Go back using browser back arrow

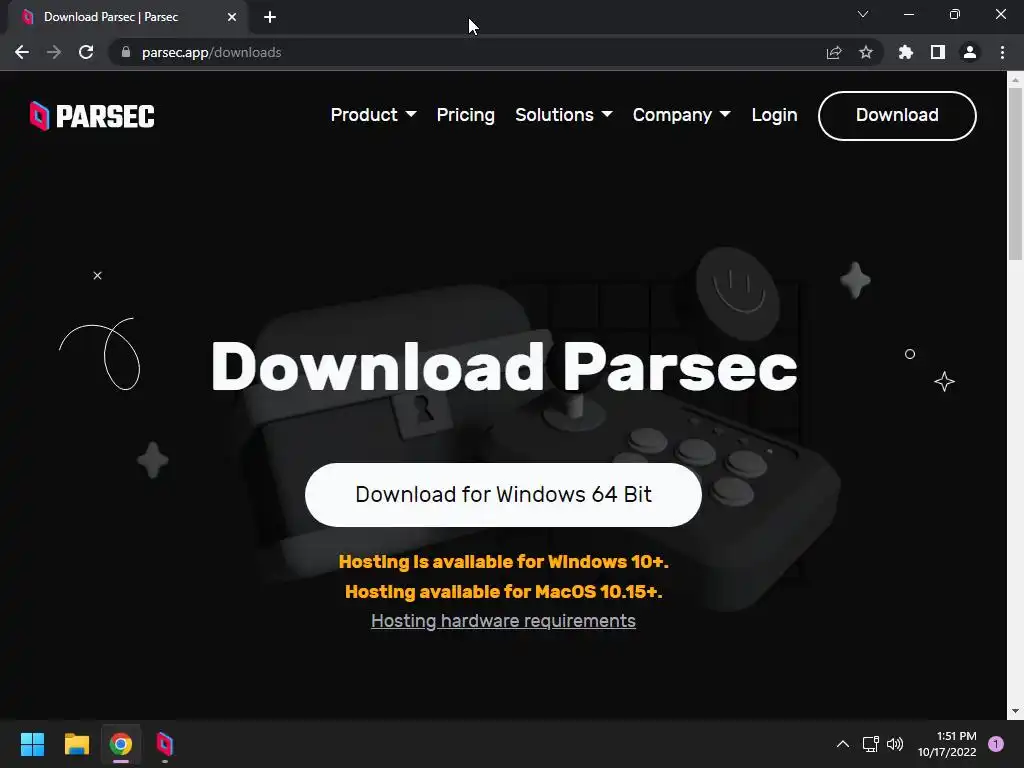point(22,52)
